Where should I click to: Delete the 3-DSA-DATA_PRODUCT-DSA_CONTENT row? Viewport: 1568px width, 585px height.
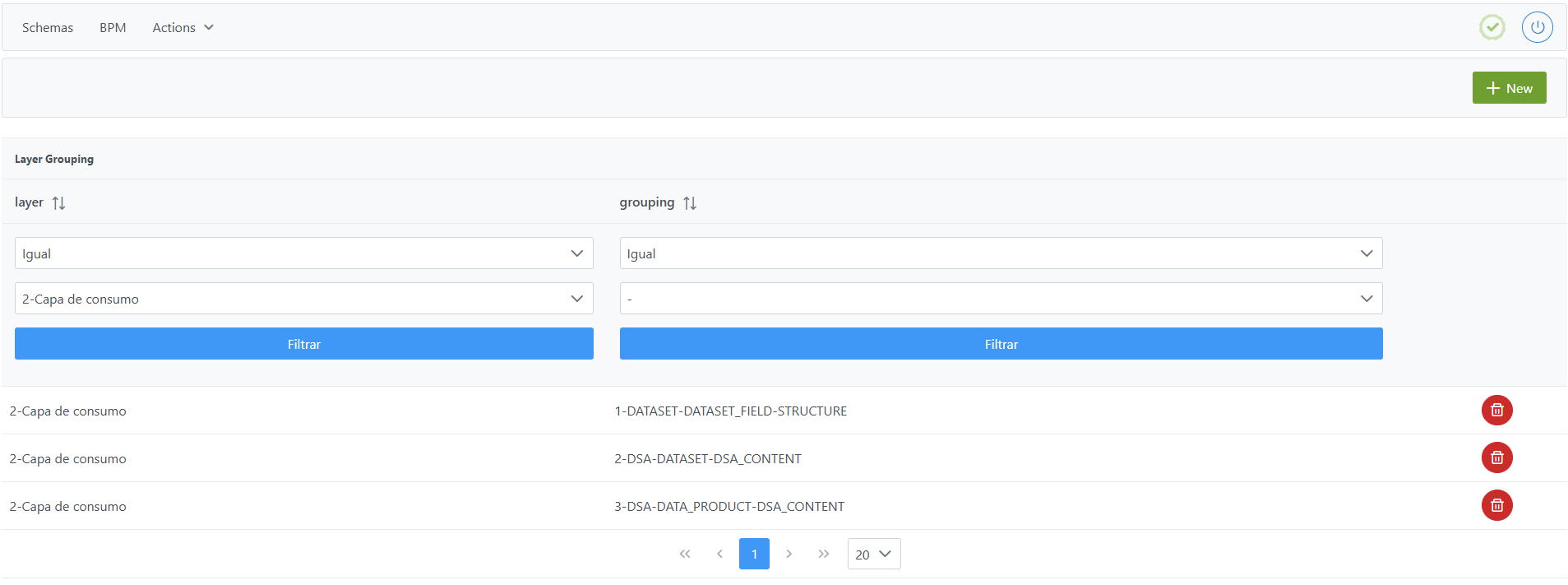click(1496, 505)
